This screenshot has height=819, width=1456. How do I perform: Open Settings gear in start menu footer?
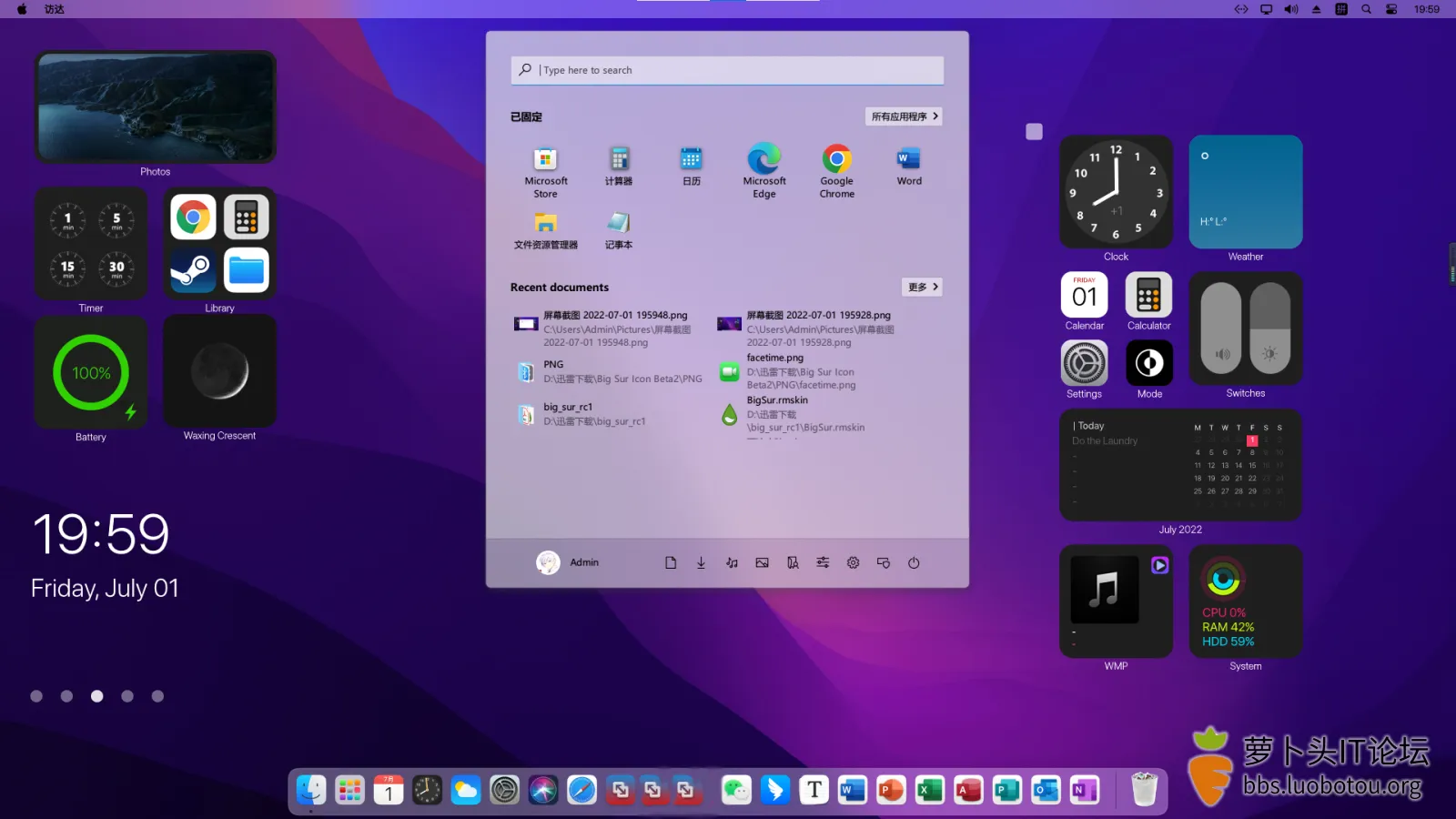pos(853,562)
